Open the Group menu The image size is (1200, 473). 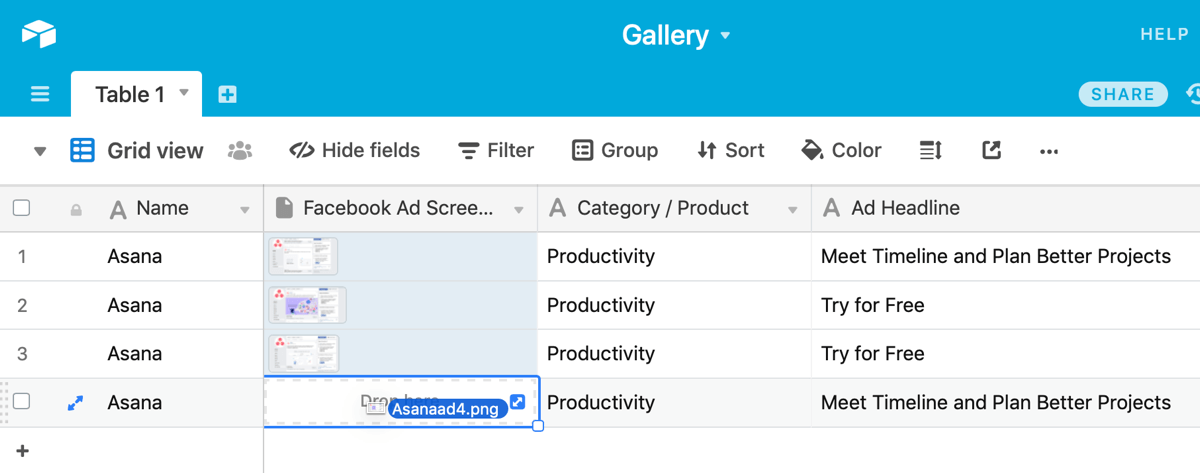tap(615, 151)
